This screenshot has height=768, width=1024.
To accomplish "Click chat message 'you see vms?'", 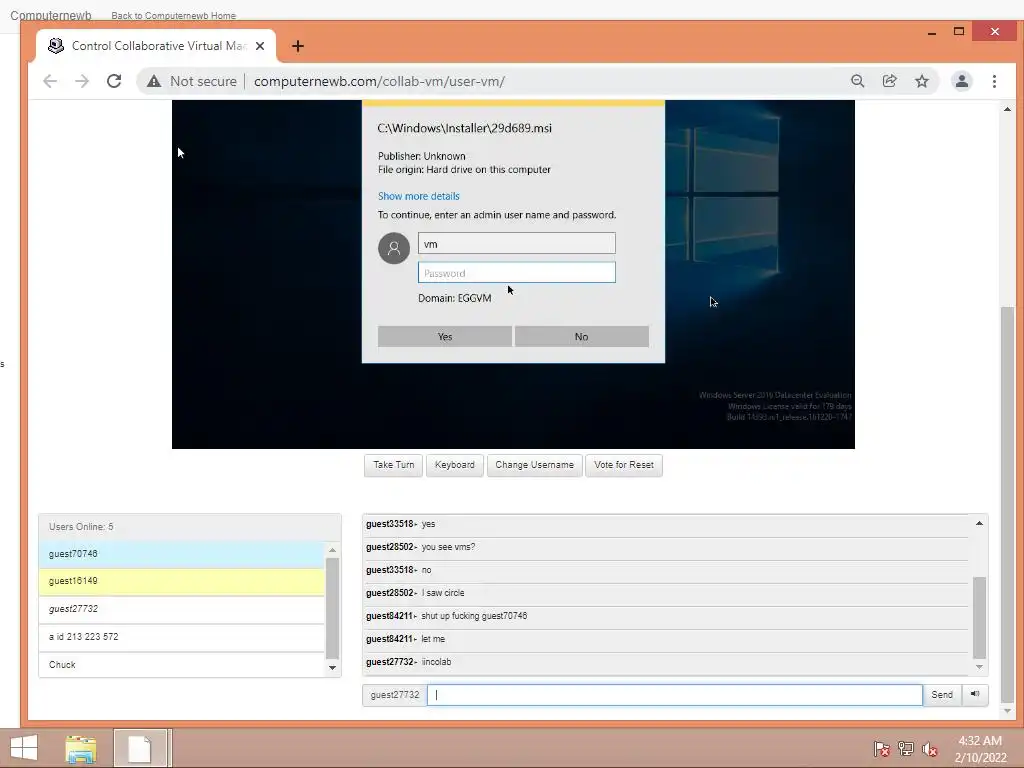I will 448,547.
